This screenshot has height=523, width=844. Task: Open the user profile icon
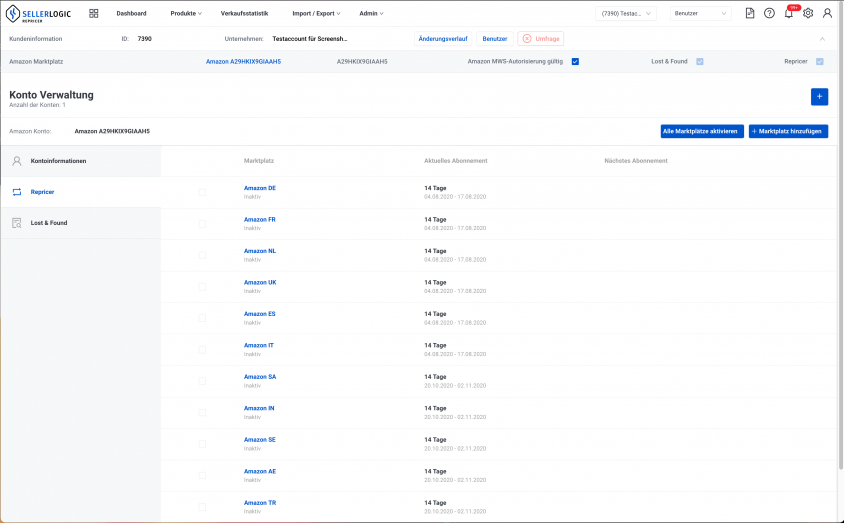(827, 13)
